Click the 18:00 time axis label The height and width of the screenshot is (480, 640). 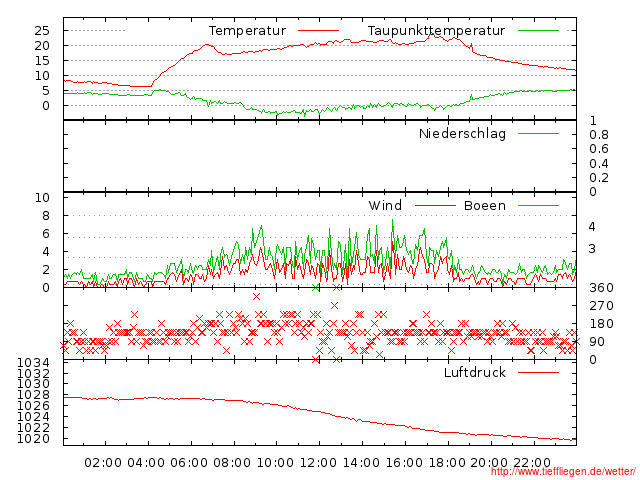pos(447,463)
